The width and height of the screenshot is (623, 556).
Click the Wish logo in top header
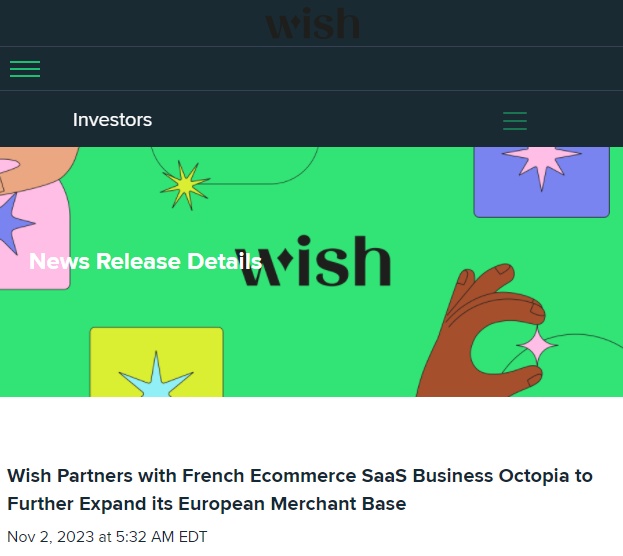[312, 23]
